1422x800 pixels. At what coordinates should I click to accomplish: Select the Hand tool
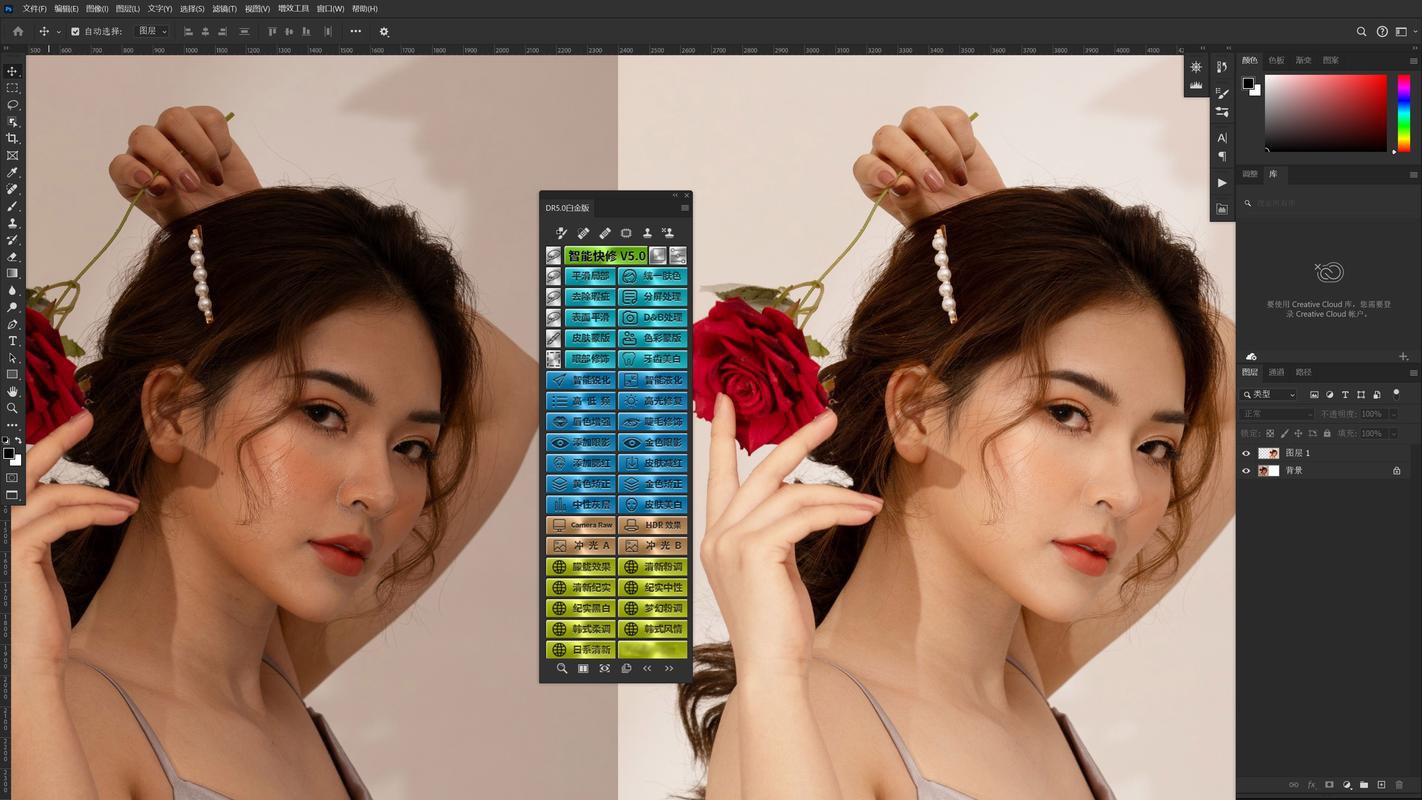(13, 391)
